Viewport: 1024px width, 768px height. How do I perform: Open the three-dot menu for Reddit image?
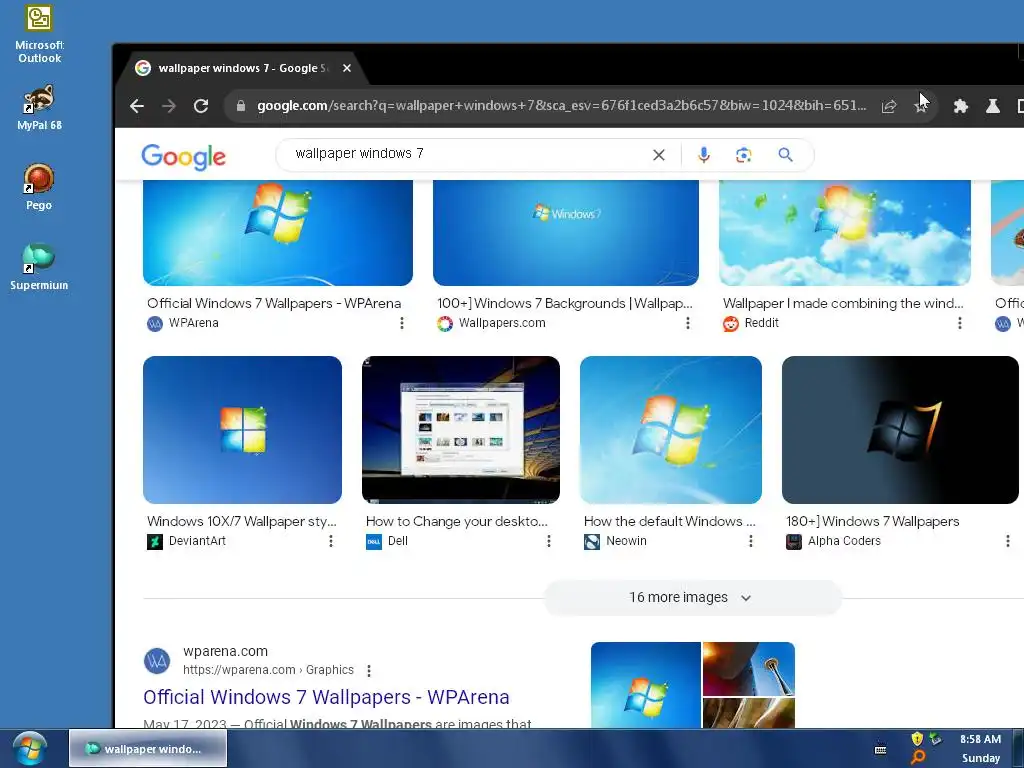pyautogui.click(x=959, y=323)
